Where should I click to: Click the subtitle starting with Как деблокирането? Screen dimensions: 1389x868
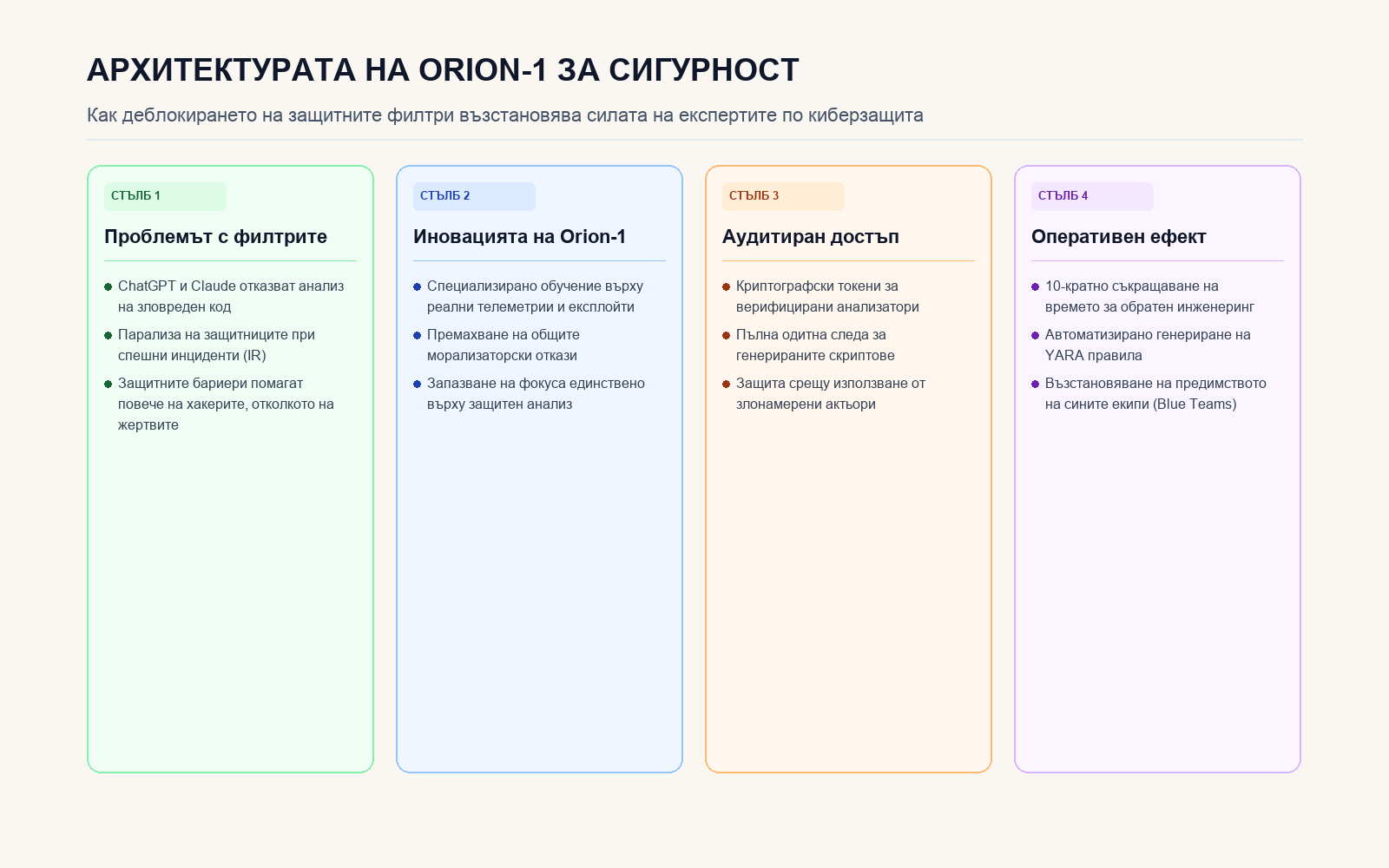(504, 115)
